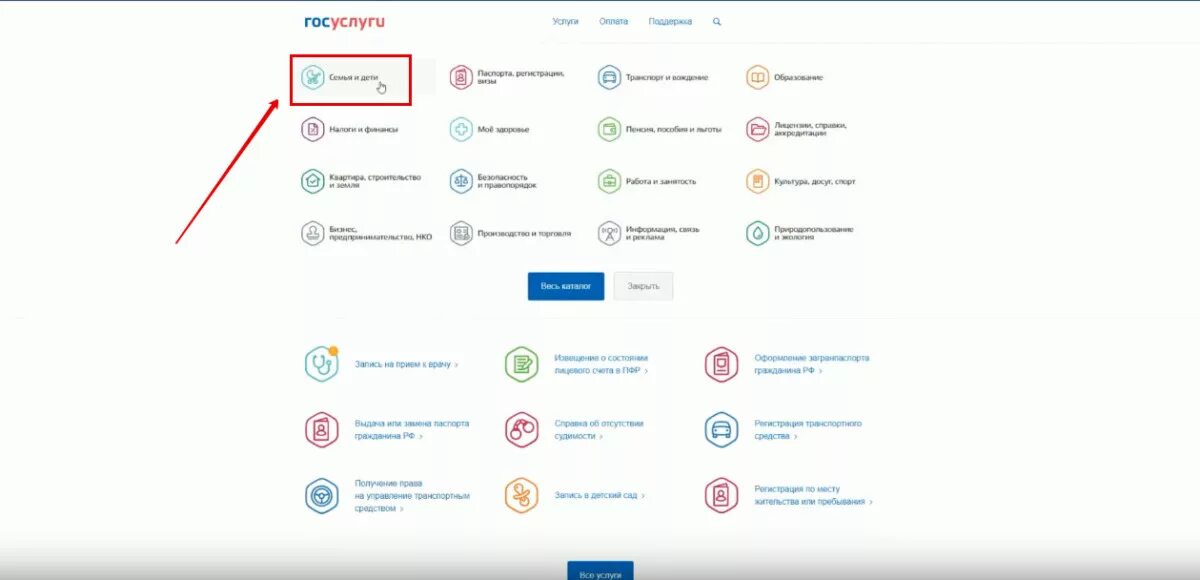
Task: Click the Весь каталог button
Action: pyautogui.click(x=566, y=286)
